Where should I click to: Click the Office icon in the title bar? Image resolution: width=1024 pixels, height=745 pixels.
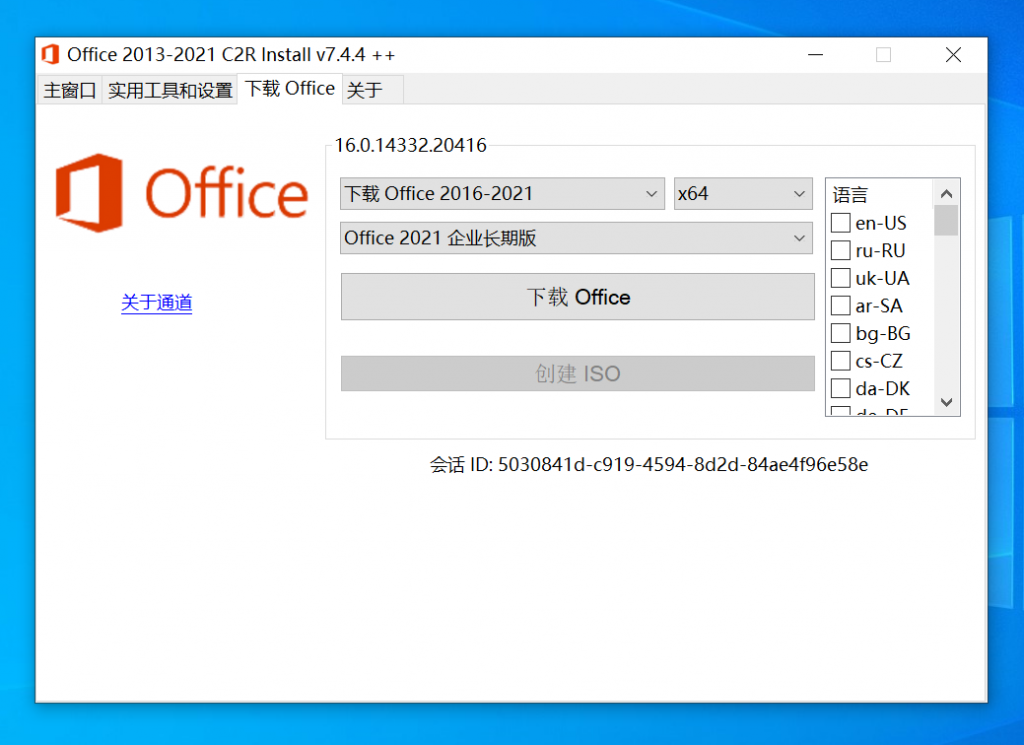coord(49,54)
